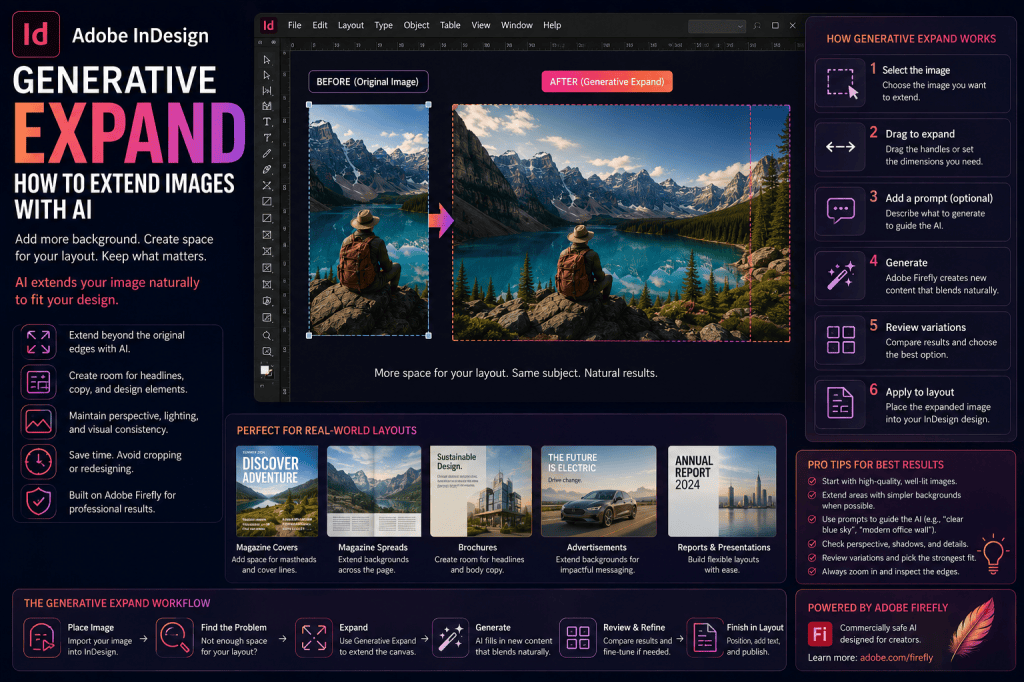Image resolution: width=1024 pixels, height=682 pixels.
Task: Open the Help menu
Action: click(552, 25)
